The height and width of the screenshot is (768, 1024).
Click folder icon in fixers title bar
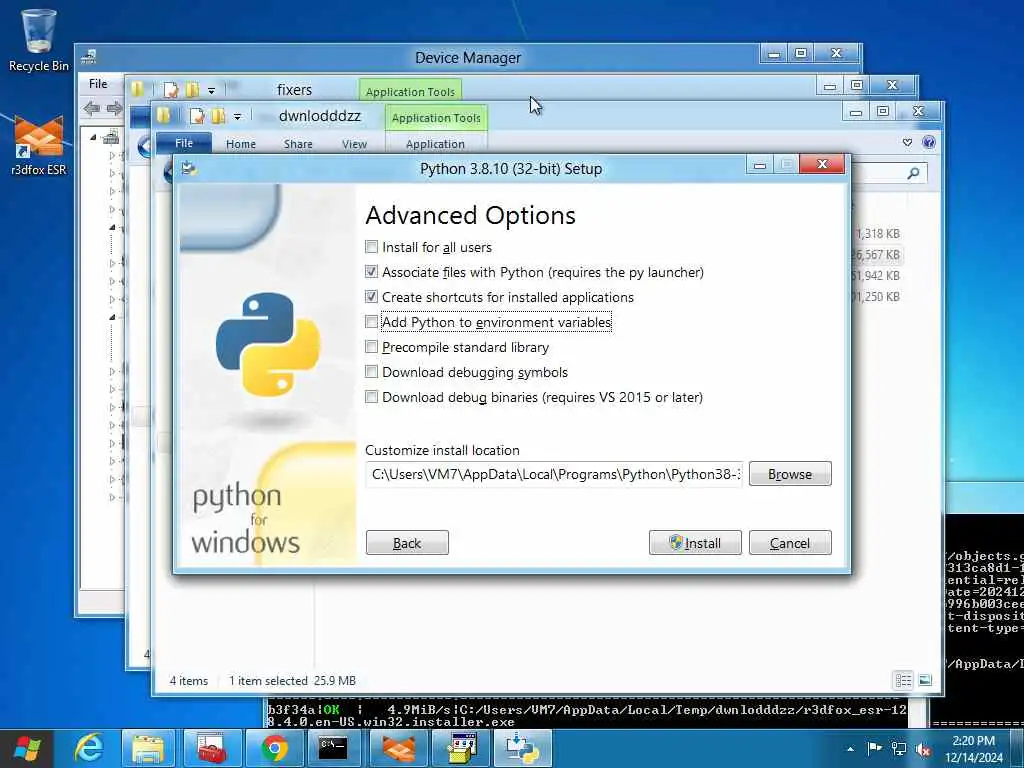[x=136, y=89]
